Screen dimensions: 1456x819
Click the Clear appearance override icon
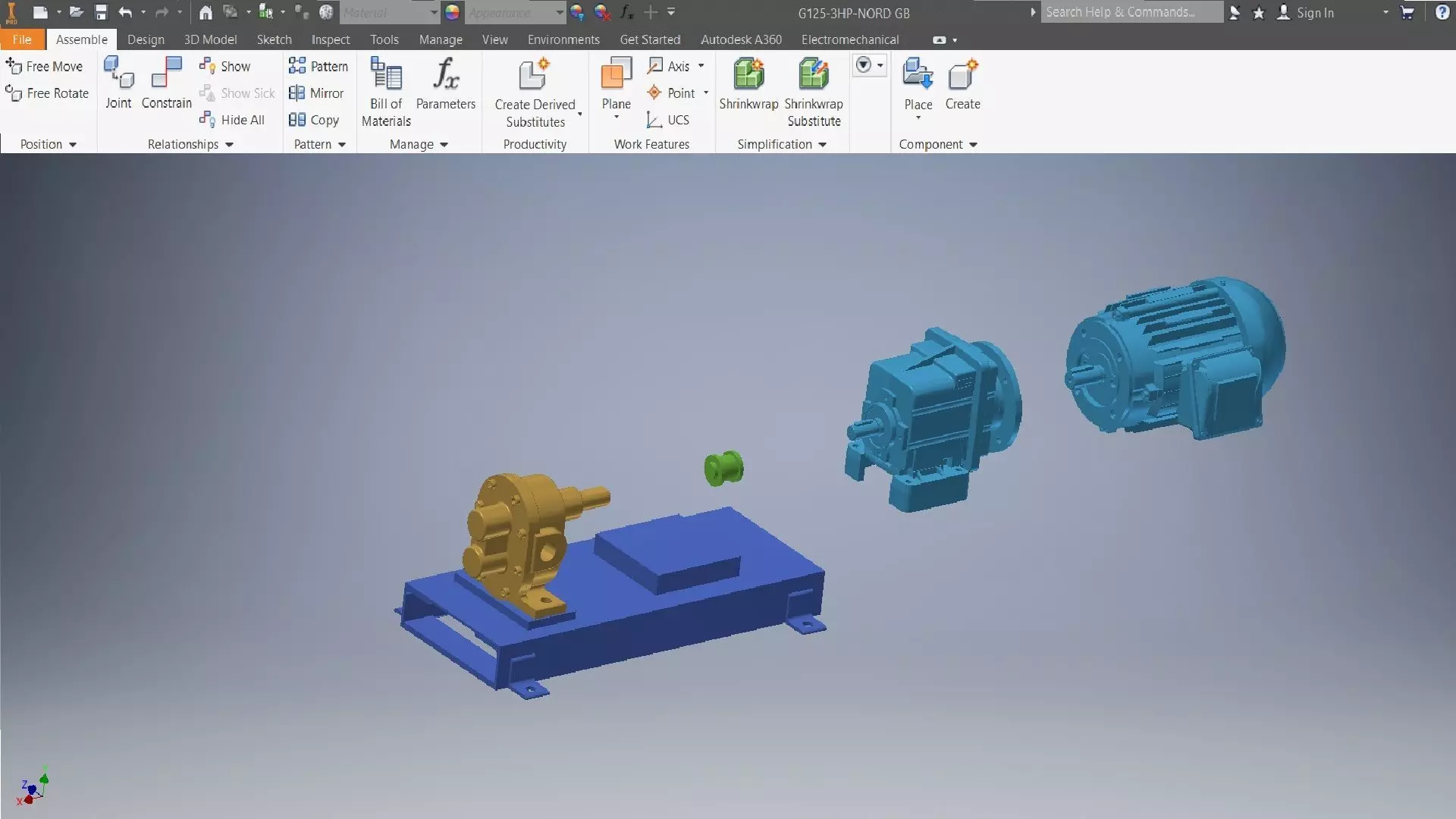pos(602,12)
